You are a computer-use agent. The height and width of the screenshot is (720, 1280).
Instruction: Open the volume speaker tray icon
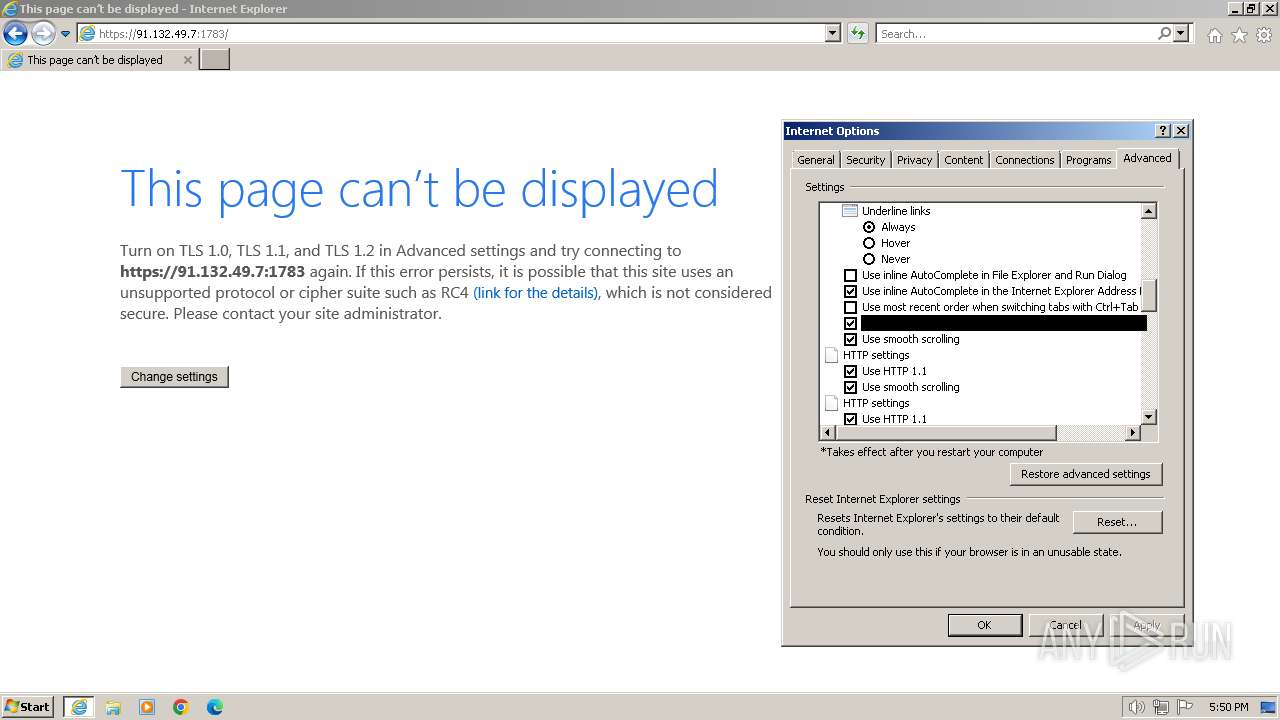(x=1137, y=707)
